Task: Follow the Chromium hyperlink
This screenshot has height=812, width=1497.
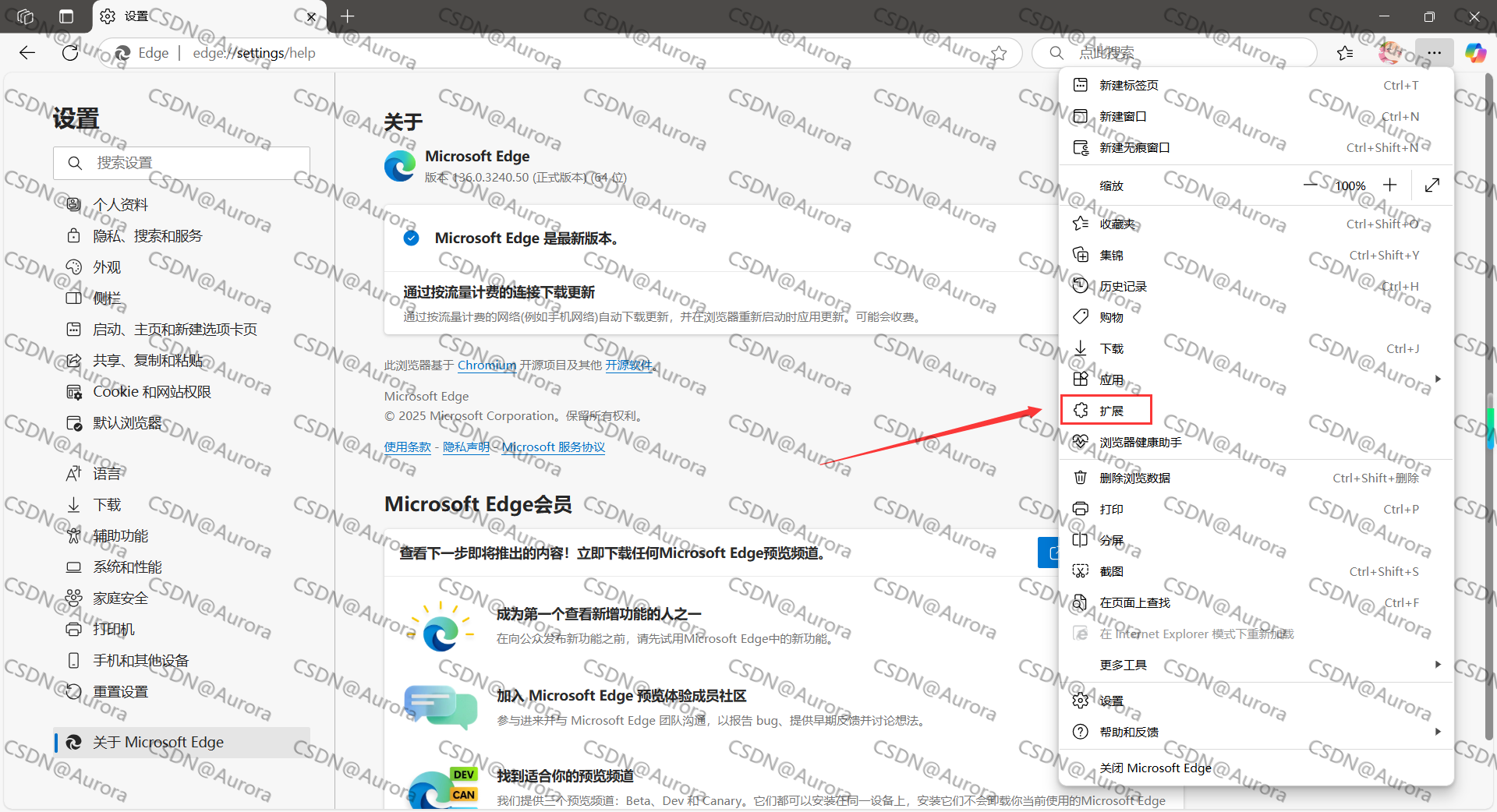Action: (x=487, y=365)
